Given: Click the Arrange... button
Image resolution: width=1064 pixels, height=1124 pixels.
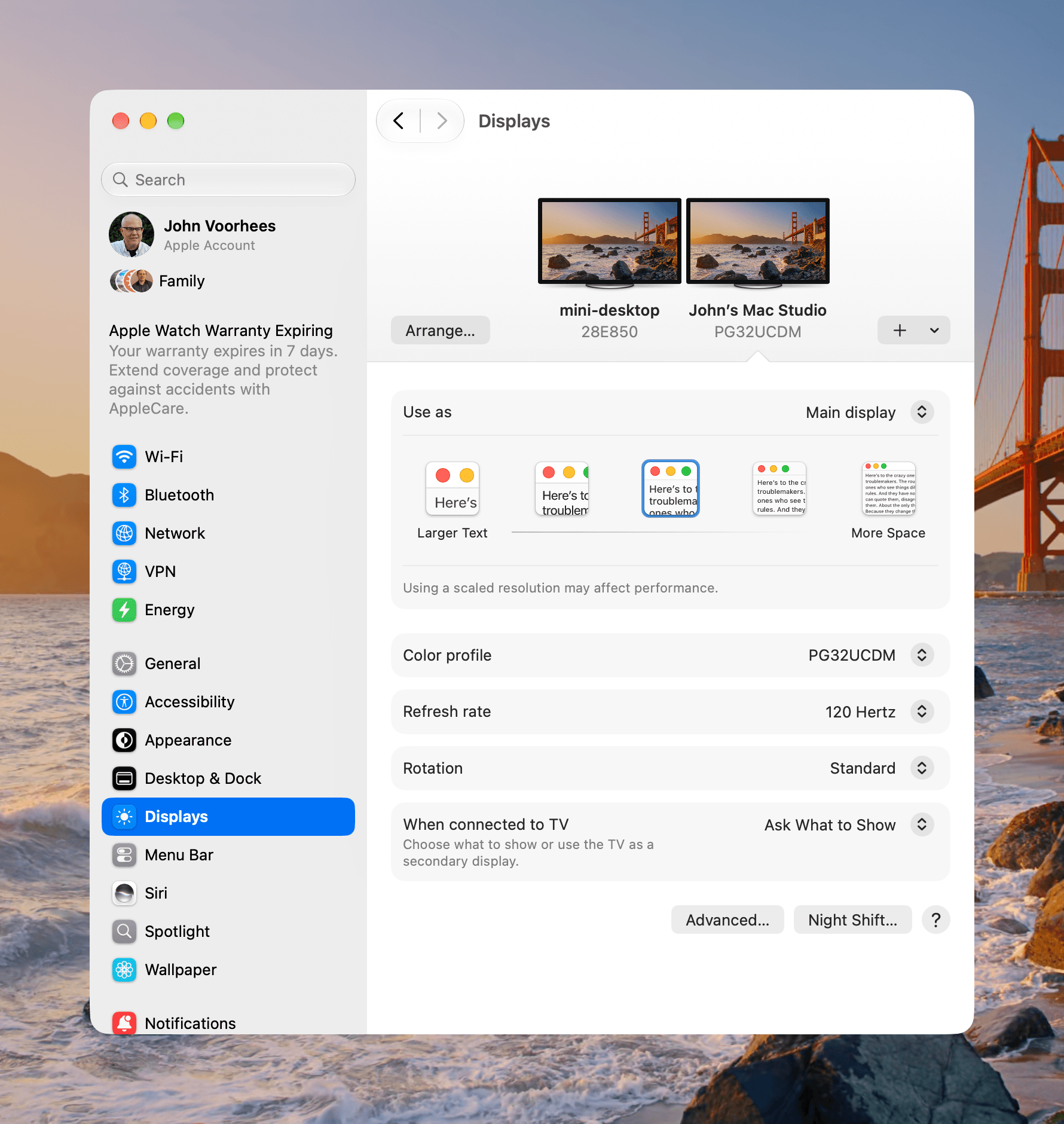Looking at the screenshot, I should tap(441, 330).
